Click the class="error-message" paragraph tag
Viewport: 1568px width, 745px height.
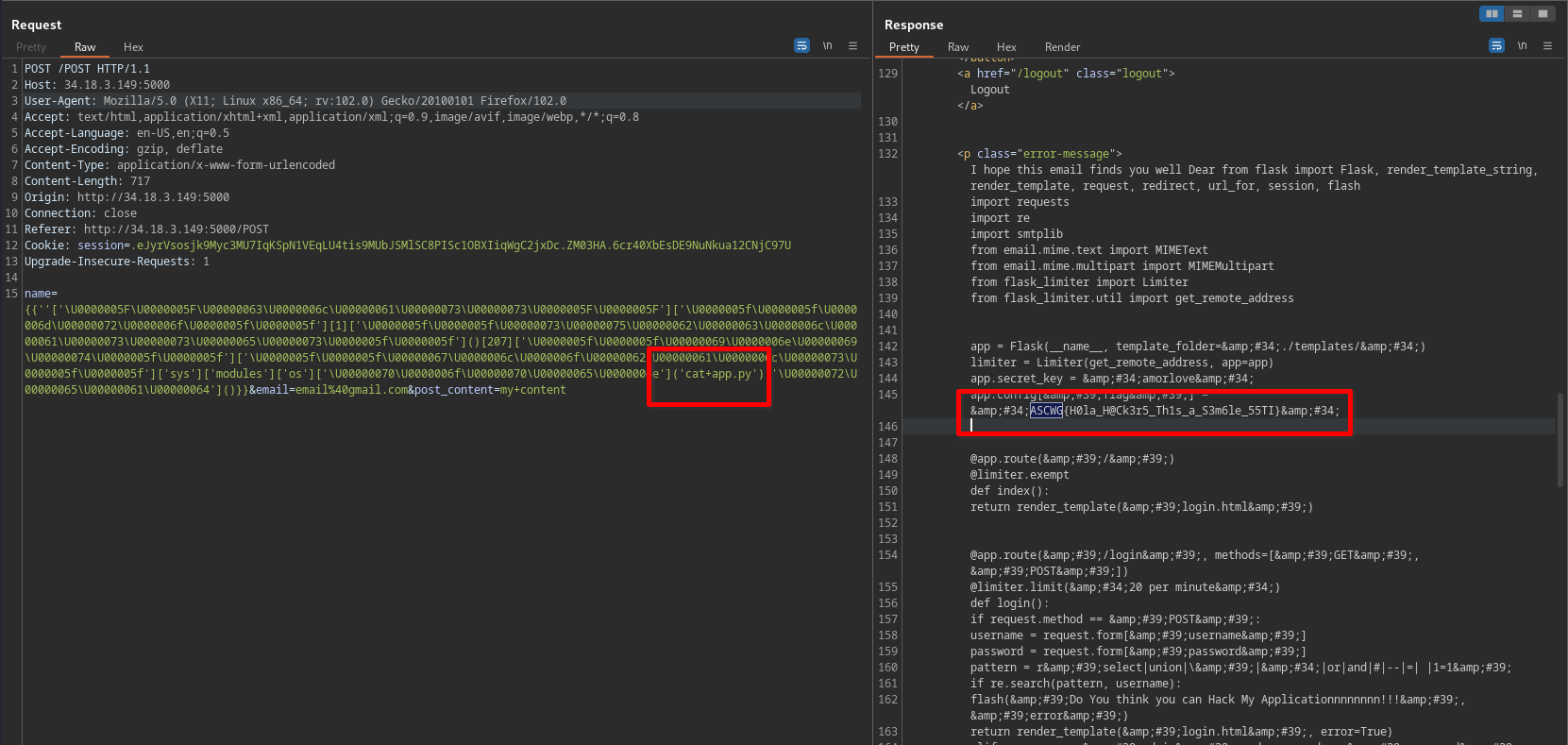pyautogui.click(x=1039, y=154)
